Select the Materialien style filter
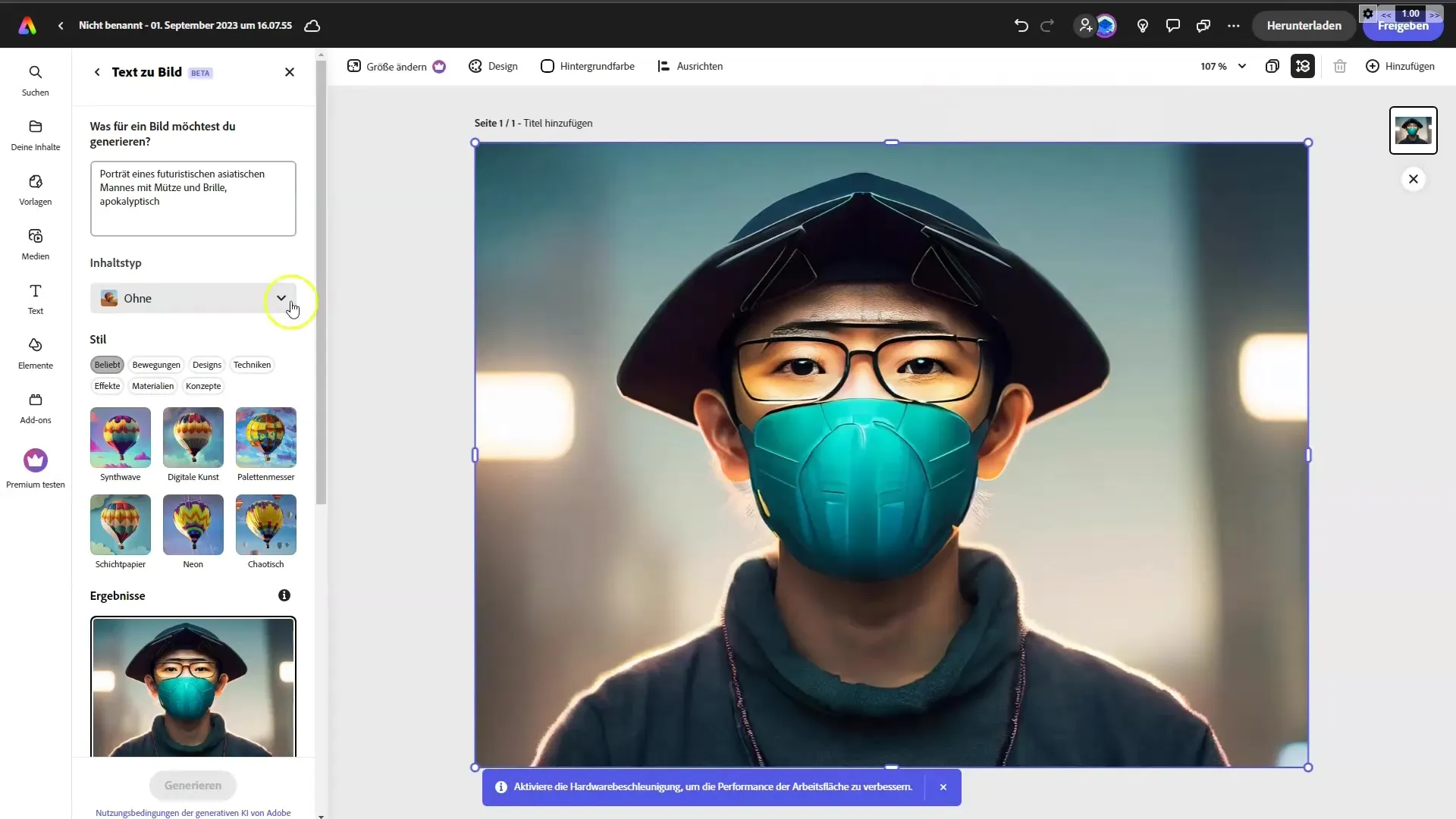 [x=153, y=386]
